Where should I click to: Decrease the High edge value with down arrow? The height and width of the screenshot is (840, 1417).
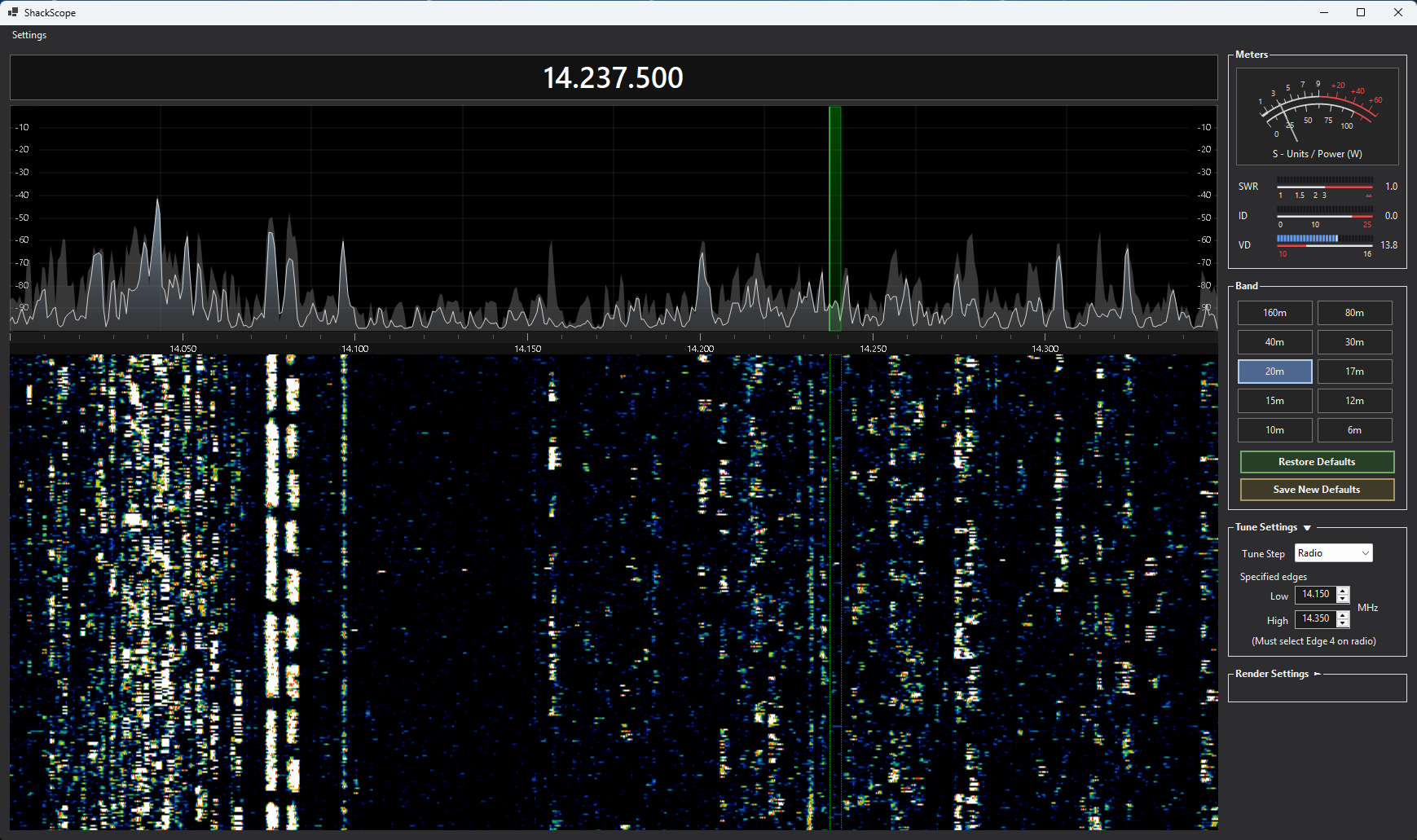[1343, 623]
